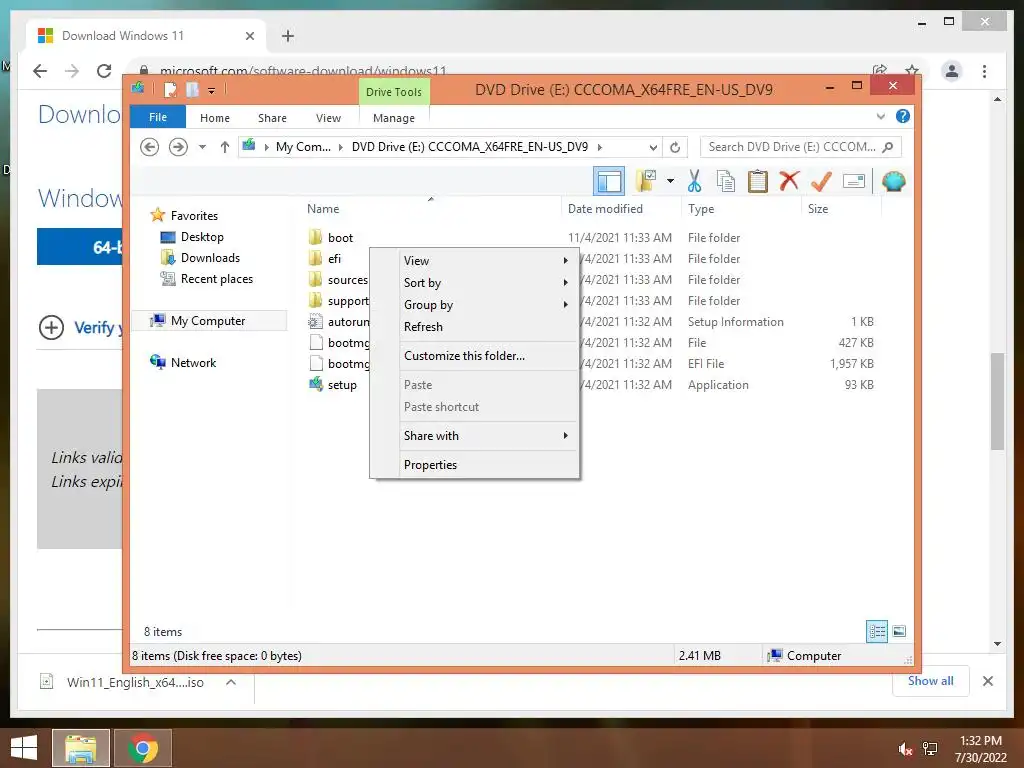The image size is (1024, 768).
Task: Switch to the View ribbon tab
Action: [x=328, y=118]
